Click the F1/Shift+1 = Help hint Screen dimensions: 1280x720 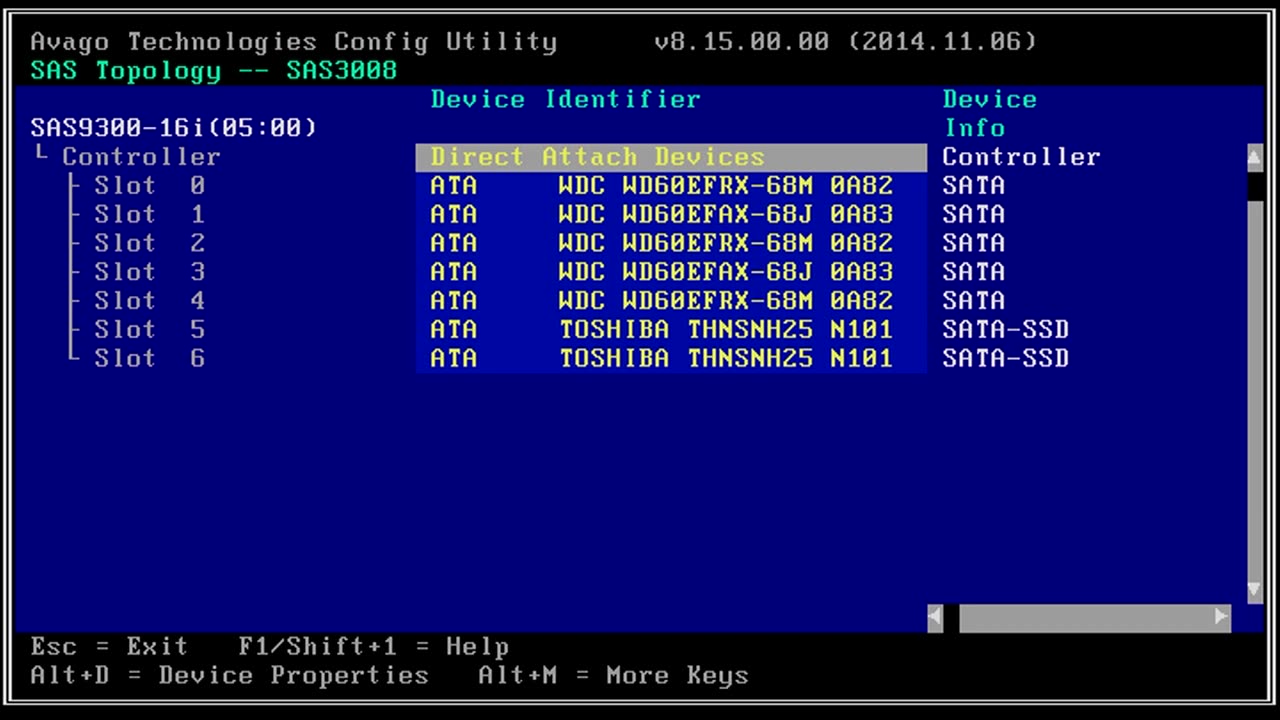click(374, 647)
